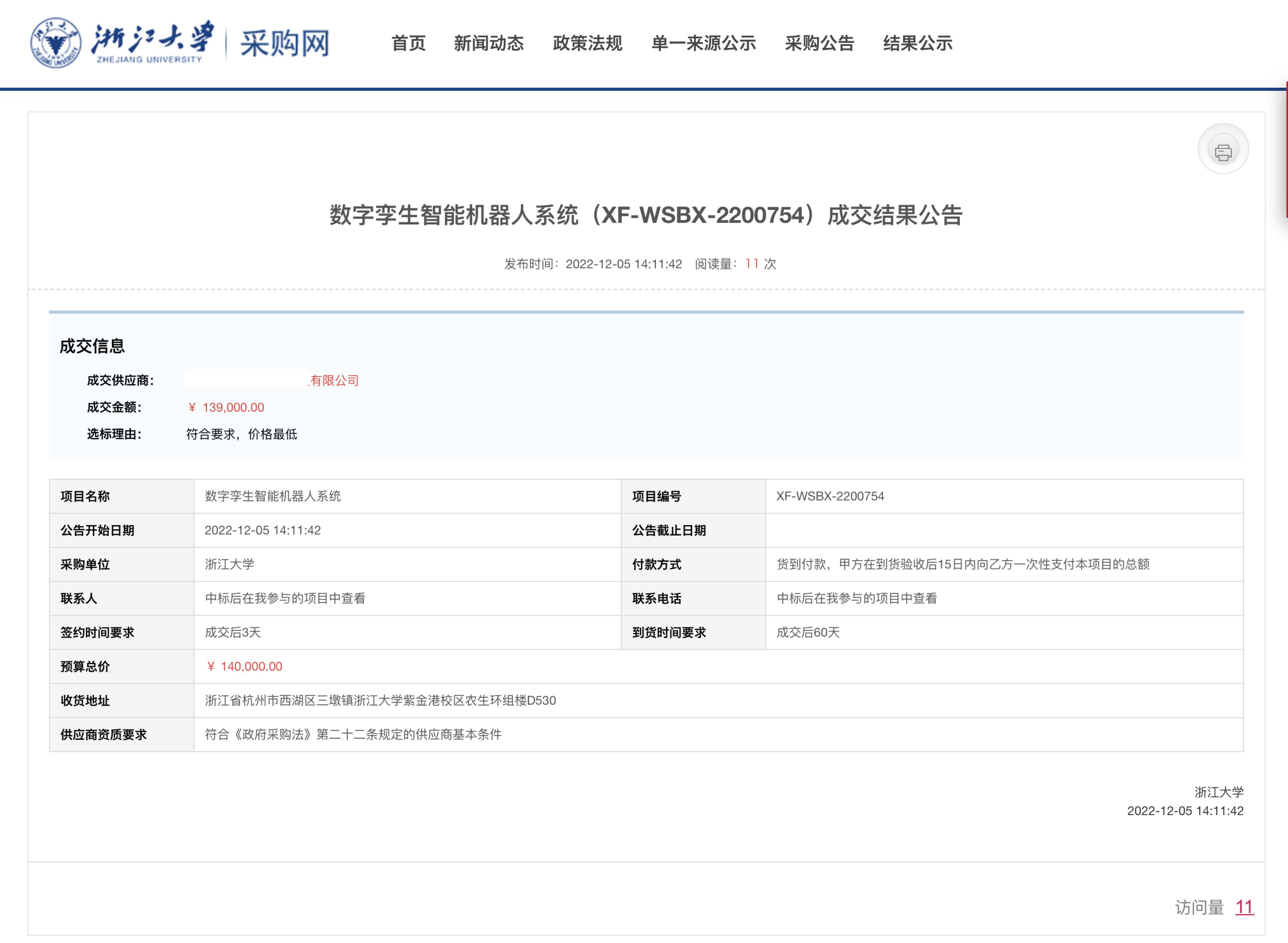
Task: Click the 付款方式 description cell
Action: (x=1004, y=564)
